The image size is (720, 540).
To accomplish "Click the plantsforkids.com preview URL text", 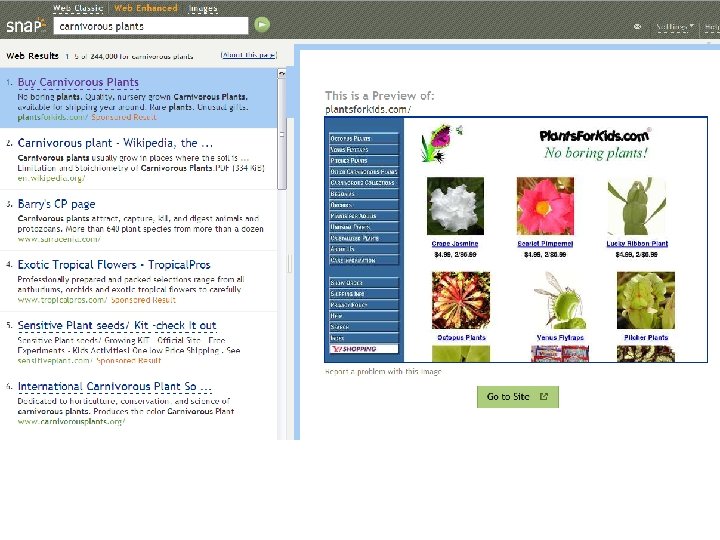I will (368, 109).
